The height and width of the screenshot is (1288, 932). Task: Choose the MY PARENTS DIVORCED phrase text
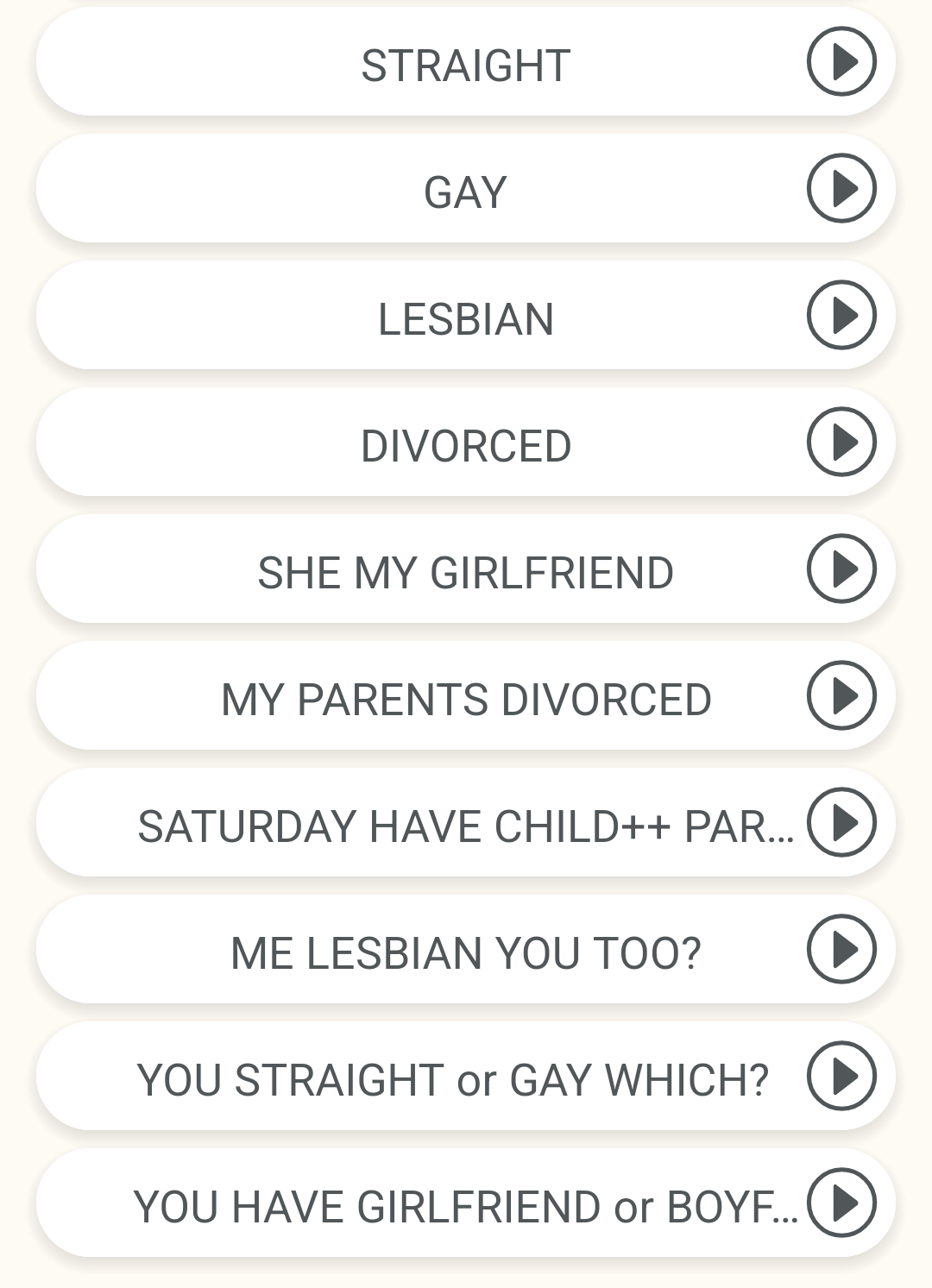coord(465,700)
